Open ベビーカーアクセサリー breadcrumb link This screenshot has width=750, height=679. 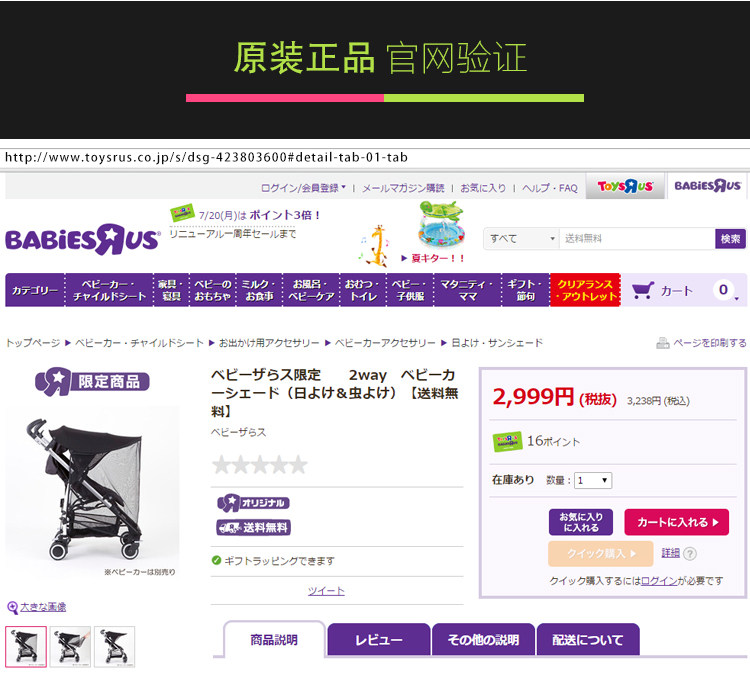point(385,342)
